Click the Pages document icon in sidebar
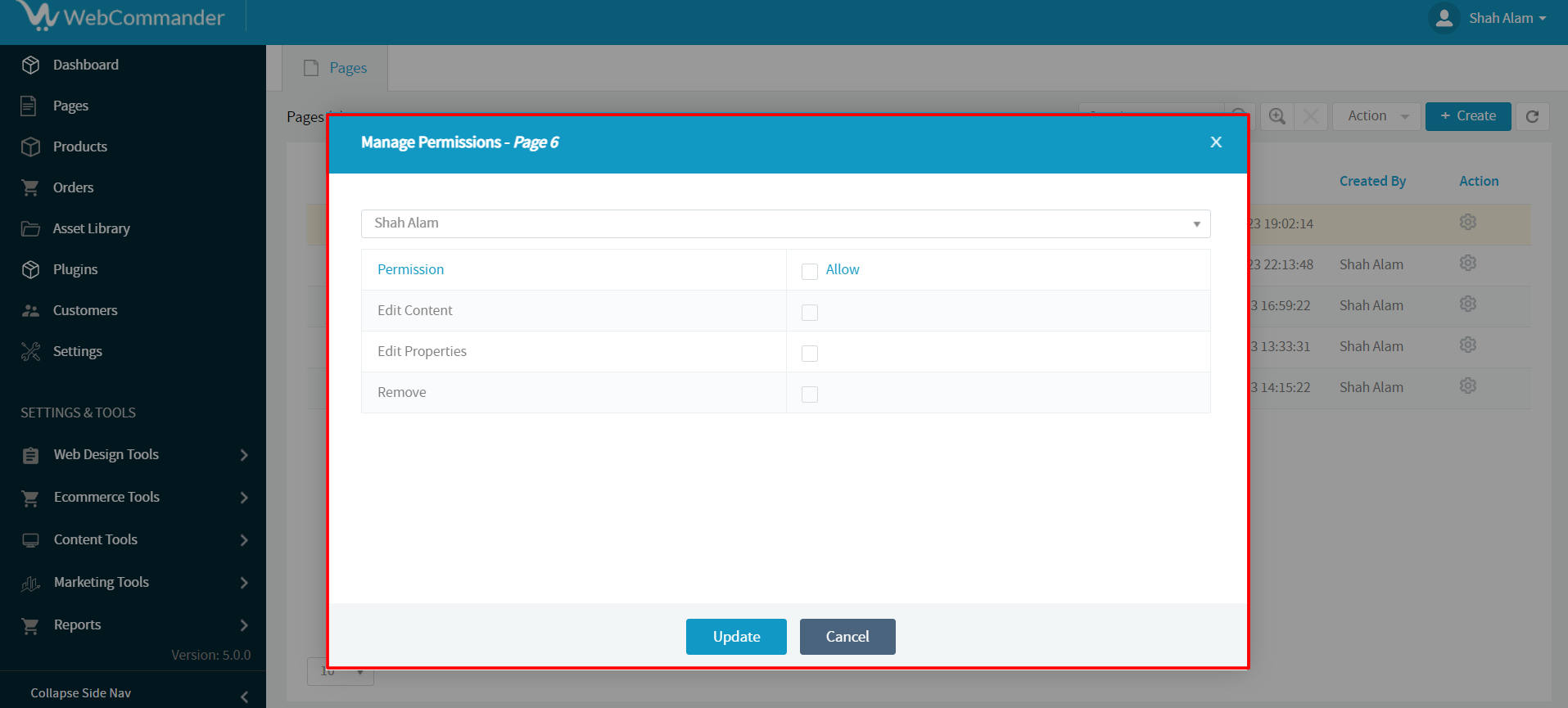Image resolution: width=1568 pixels, height=708 pixels. [x=29, y=106]
